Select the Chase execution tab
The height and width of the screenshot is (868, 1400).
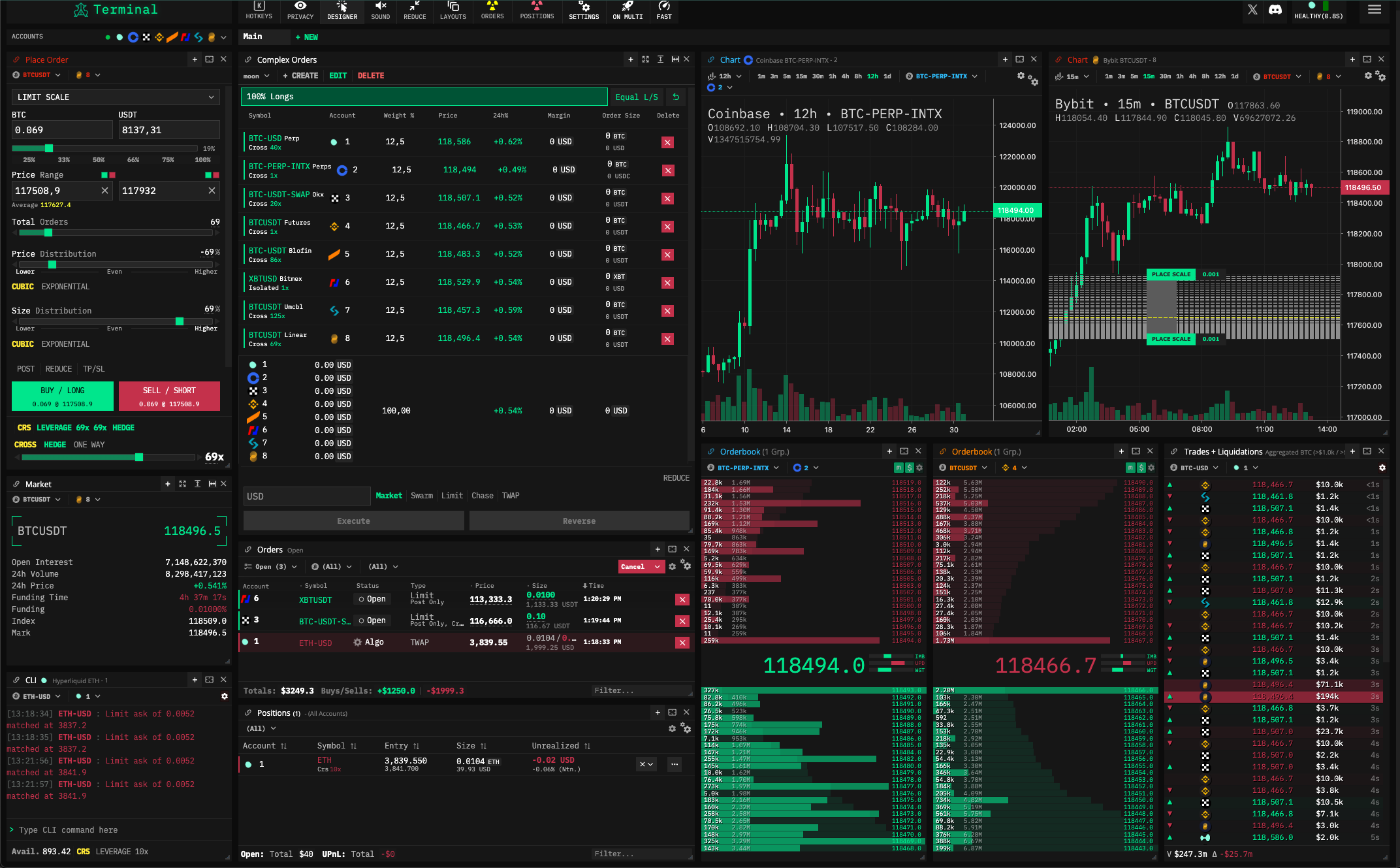(483, 496)
